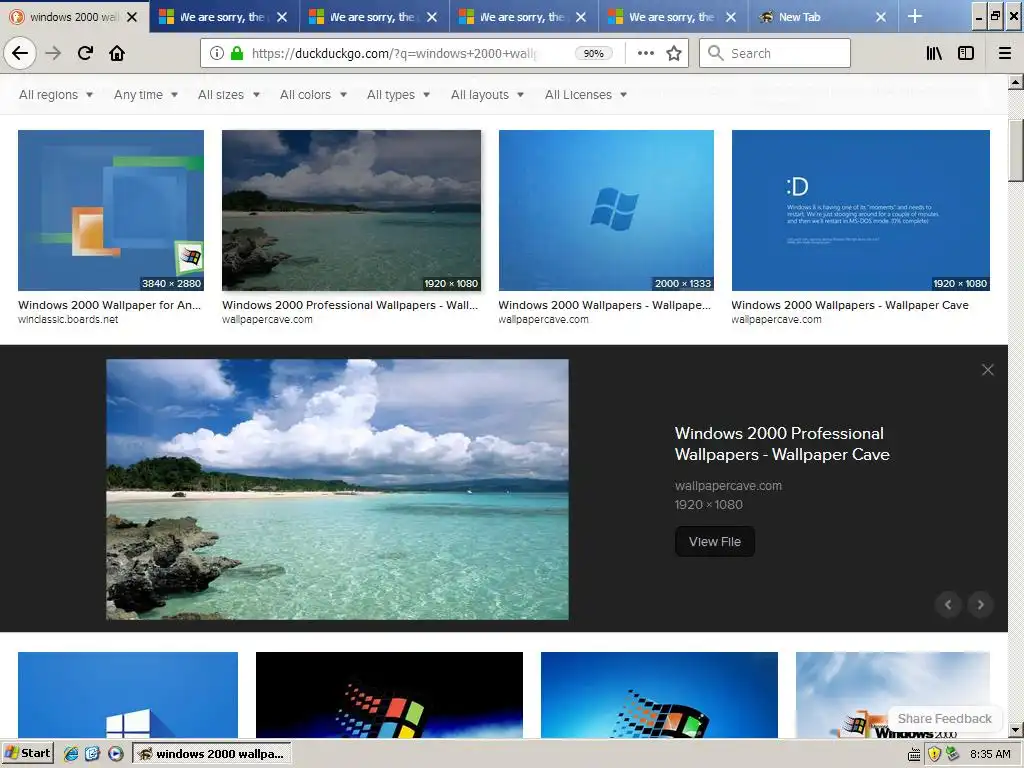Open the Windows Start menu
This screenshot has height=768, width=1024.
(x=27, y=753)
